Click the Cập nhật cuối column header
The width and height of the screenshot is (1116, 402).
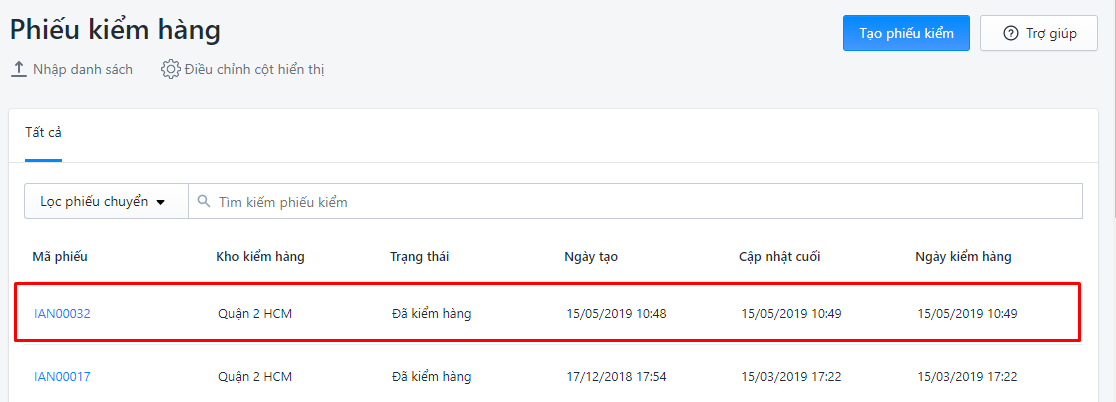pyautogui.click(x=779, y=257)
